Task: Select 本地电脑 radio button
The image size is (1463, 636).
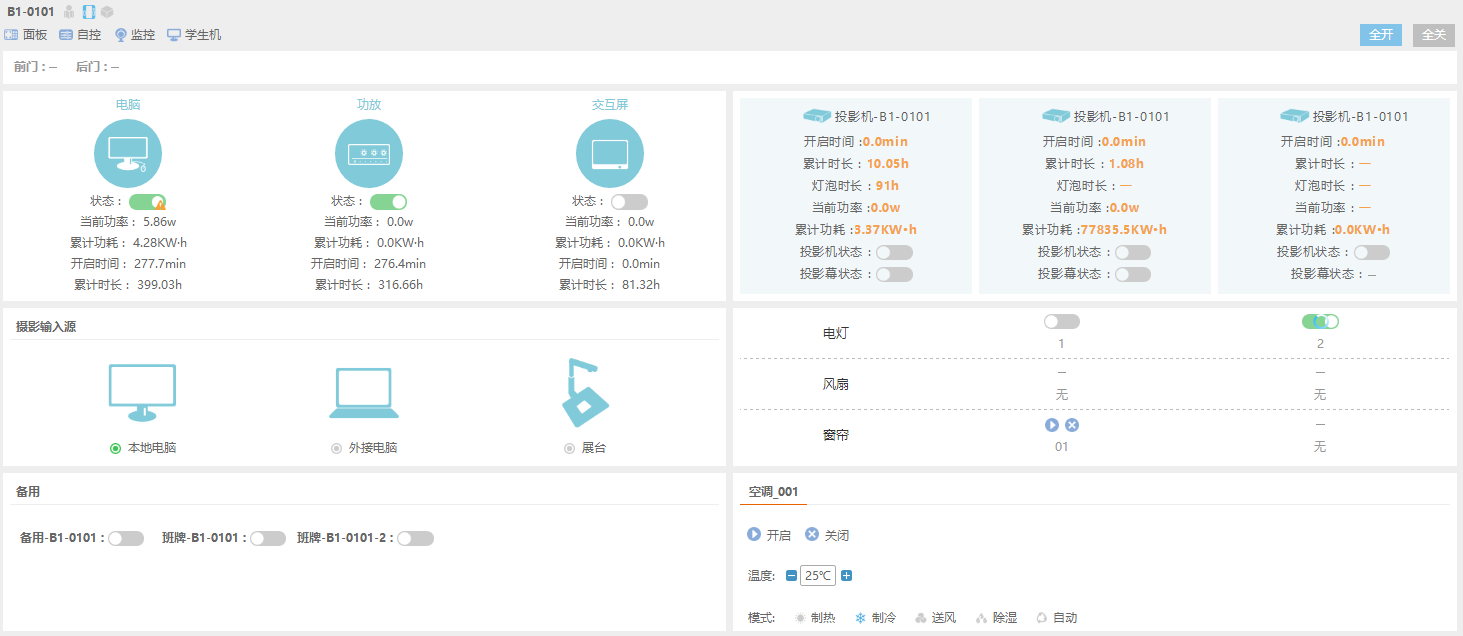Action: [115, 448]
